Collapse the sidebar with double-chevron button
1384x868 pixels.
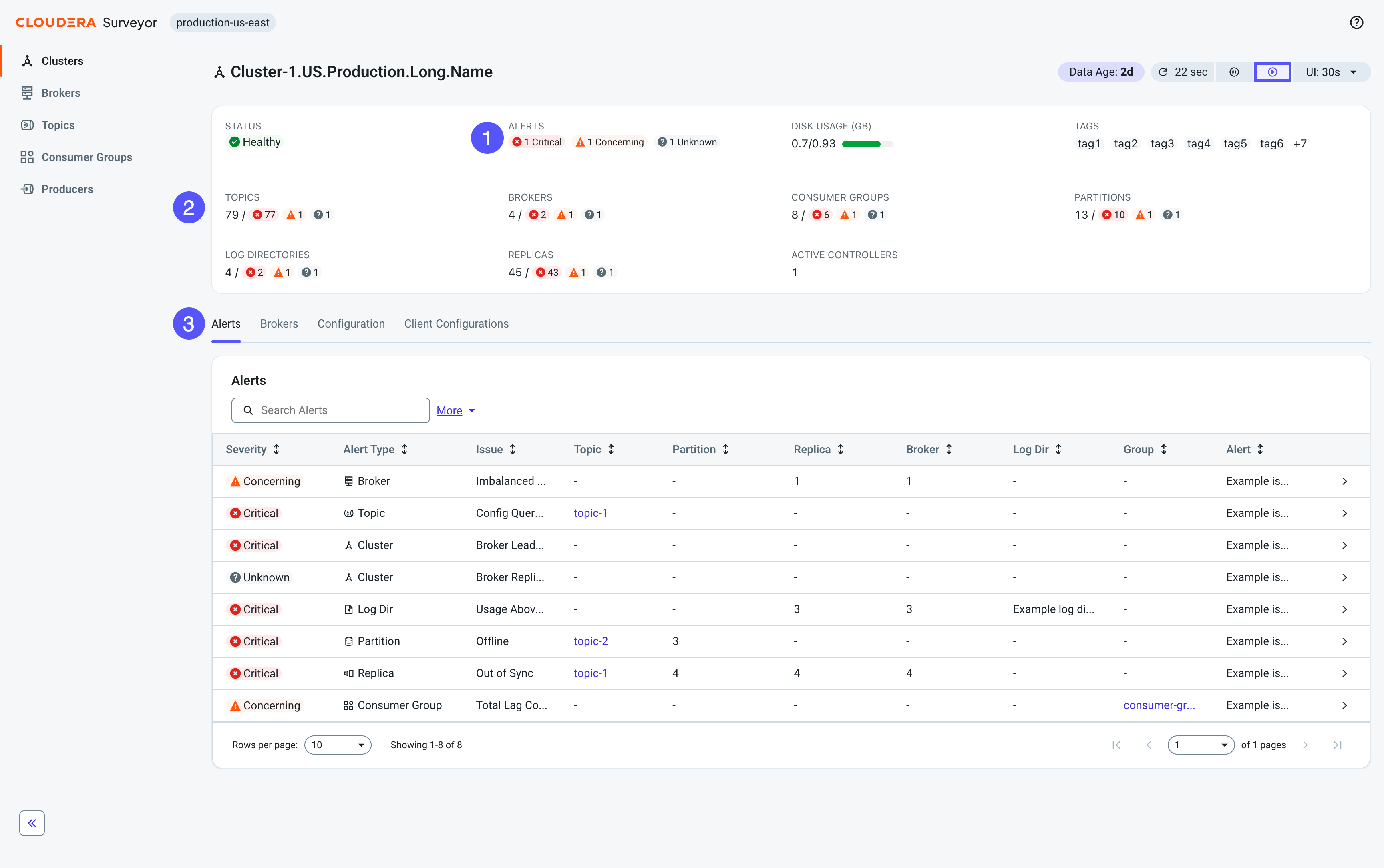point(32,823)
